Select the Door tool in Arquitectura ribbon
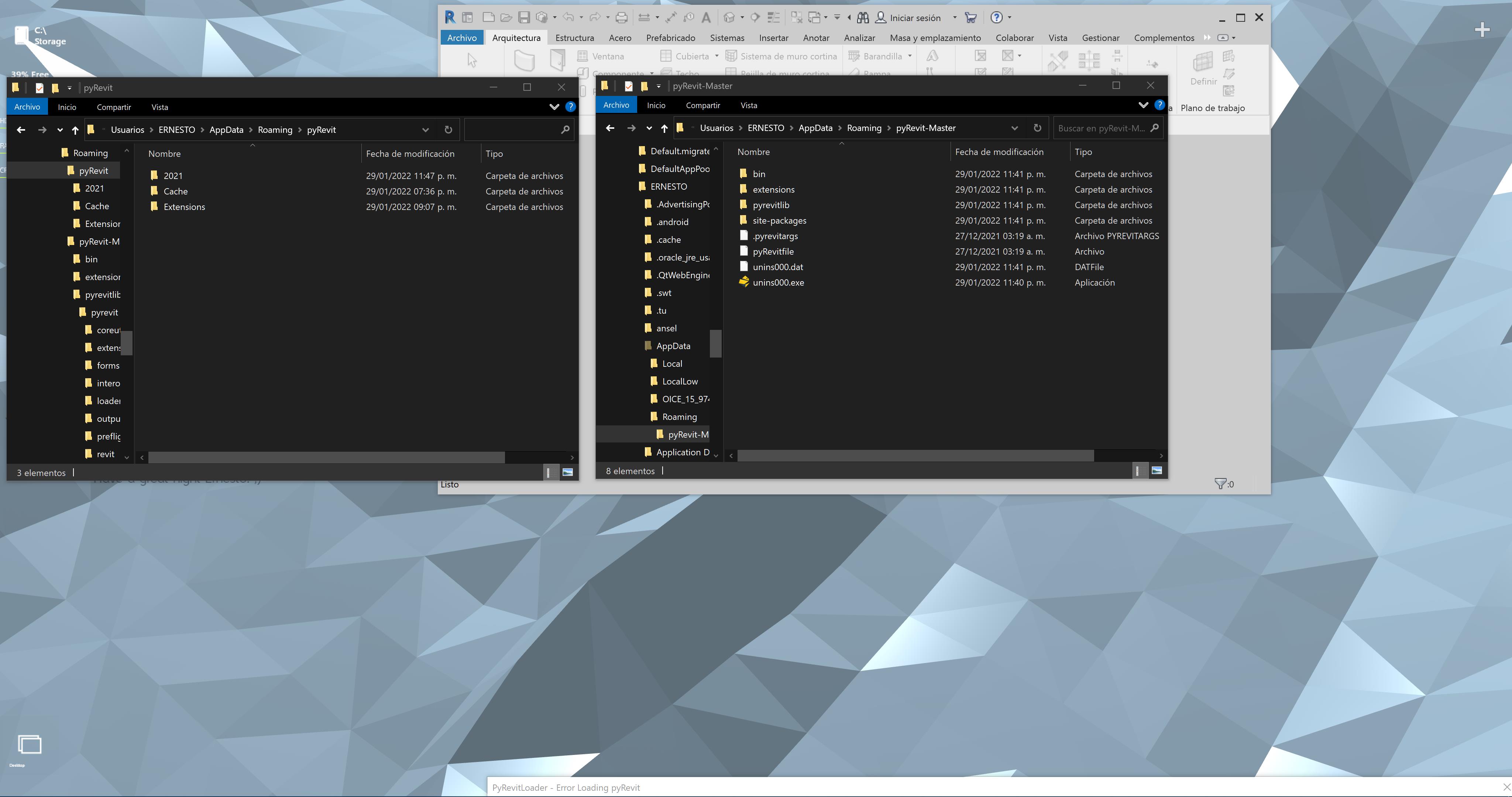Viewport: 1512px width, 797px height. (557, 60)
